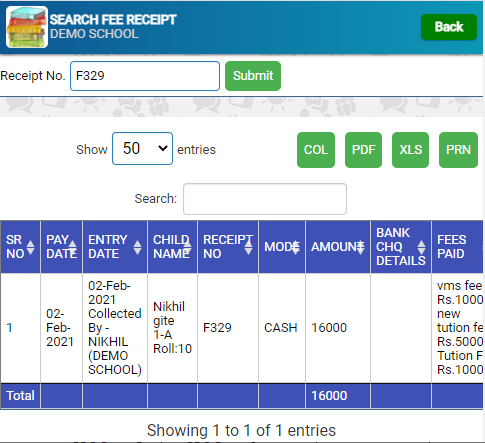Go back using the Back button

[x=449, y=27]
